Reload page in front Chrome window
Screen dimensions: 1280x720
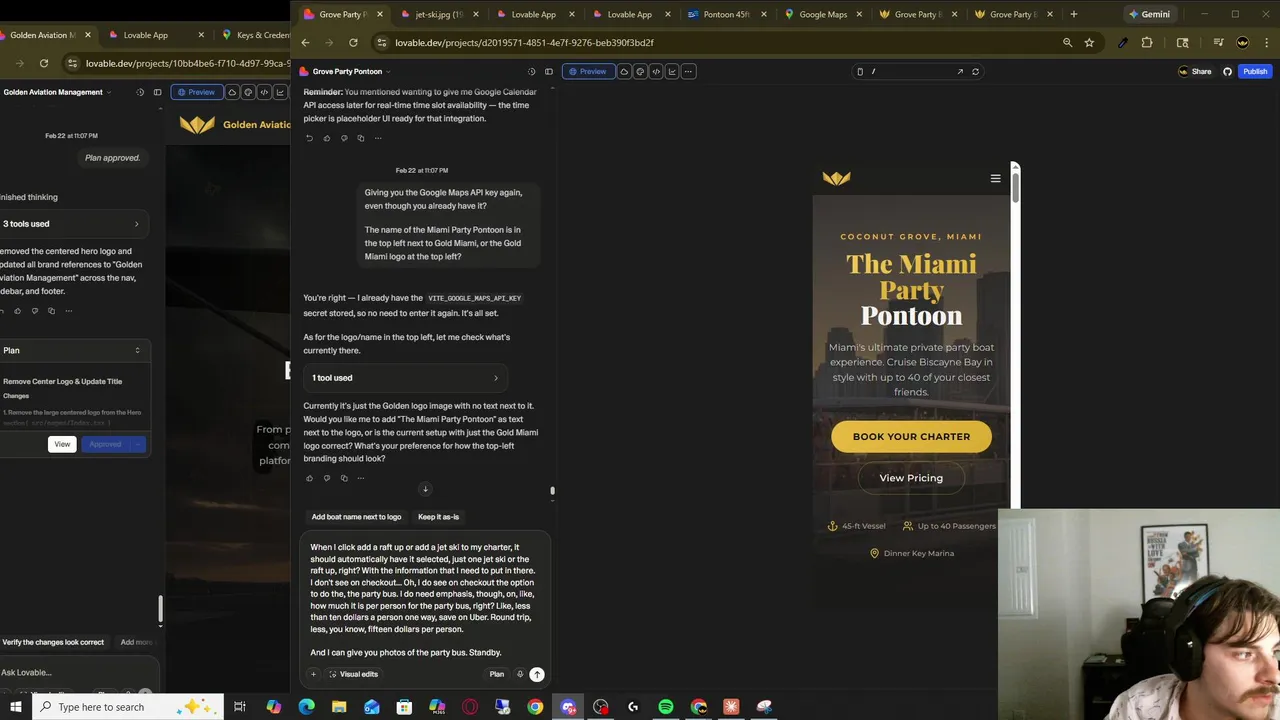tap(353, 43)
